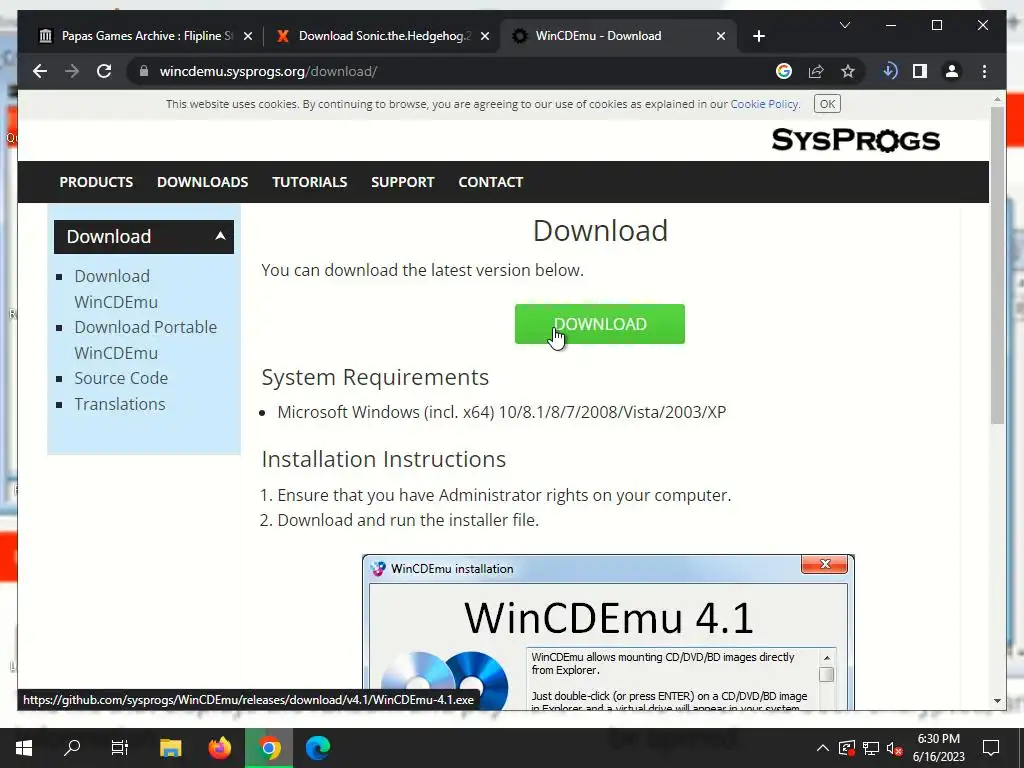Open Download WinCDEmu sidebar link
1024x768 pixels.
(x=116, y=289)
